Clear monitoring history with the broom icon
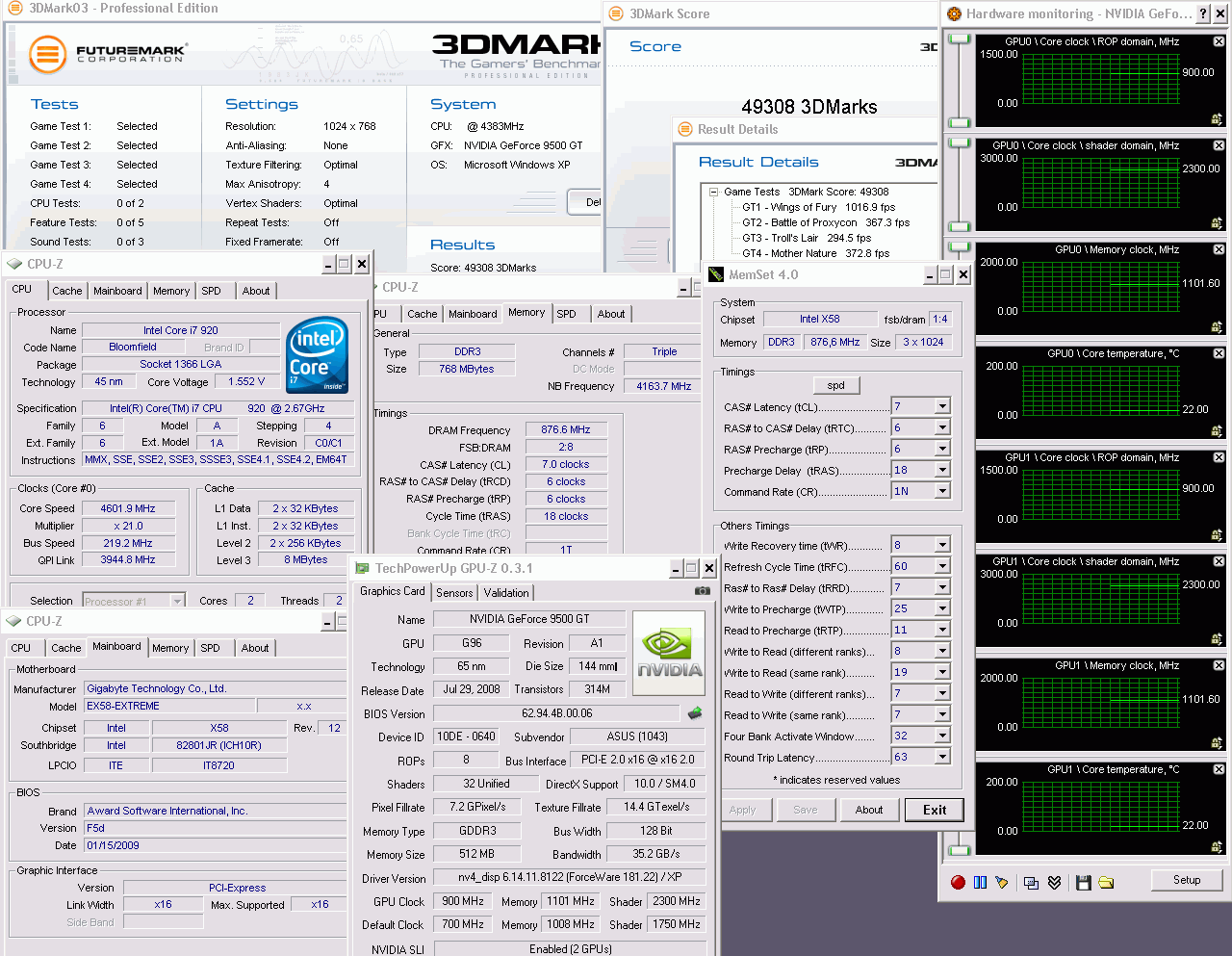The width and height of the screenshot is (1232, 956). pyautogui.click(x=1002, y=882)
